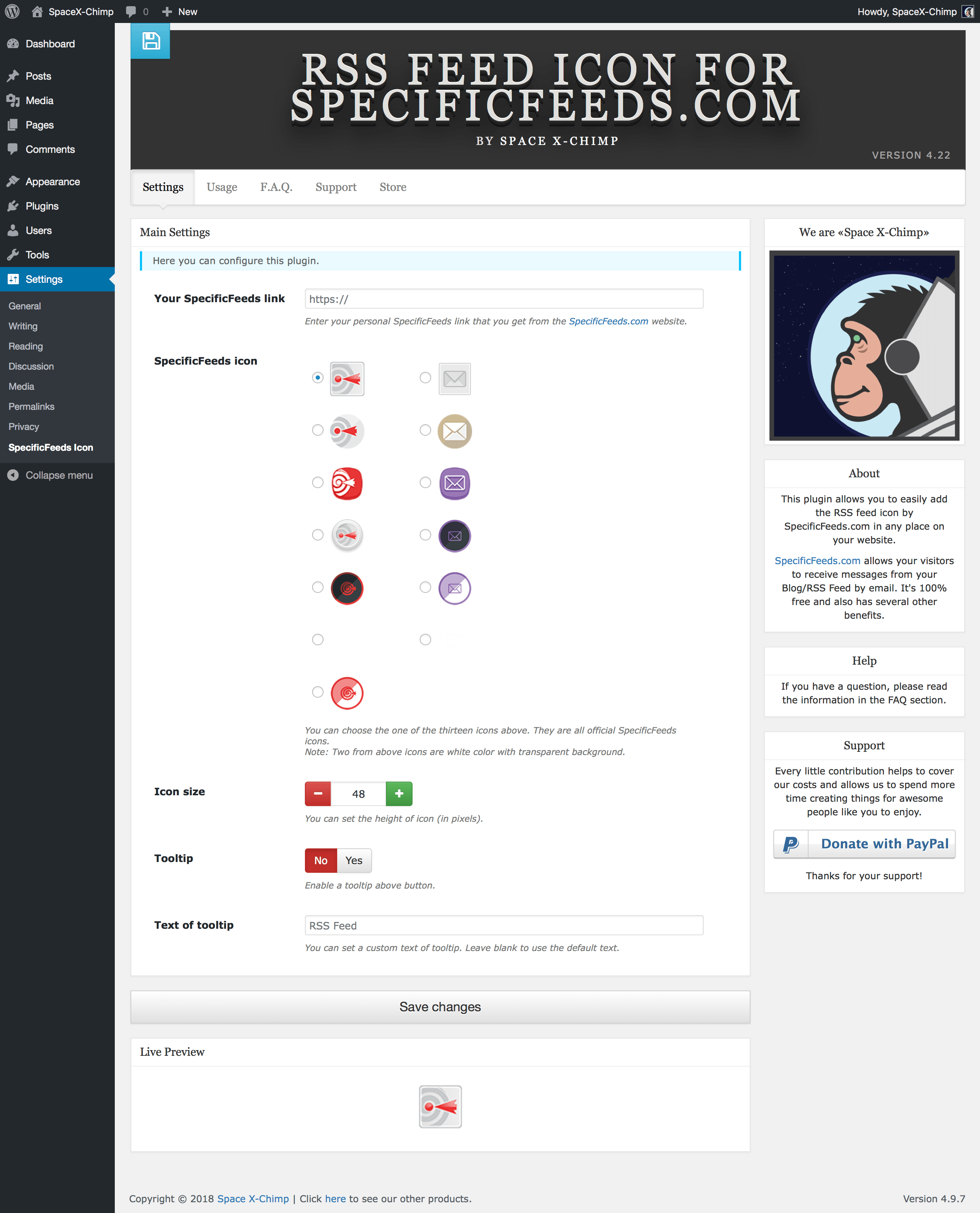Click the SpecificFeeds link input field
The image size is (980, 1213).
click(504, 299)
